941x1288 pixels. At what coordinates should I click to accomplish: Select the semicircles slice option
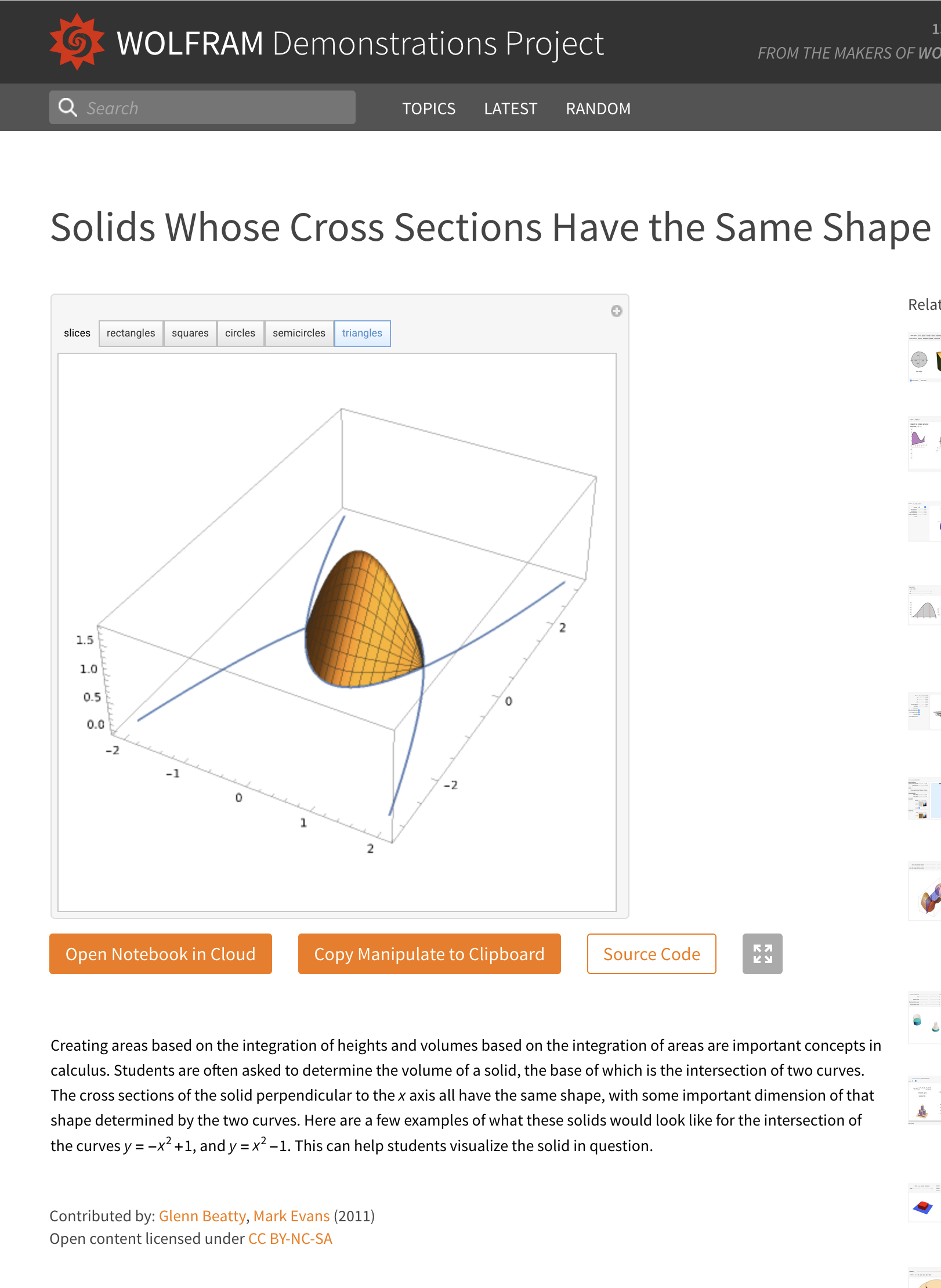[x=299, y=333]
